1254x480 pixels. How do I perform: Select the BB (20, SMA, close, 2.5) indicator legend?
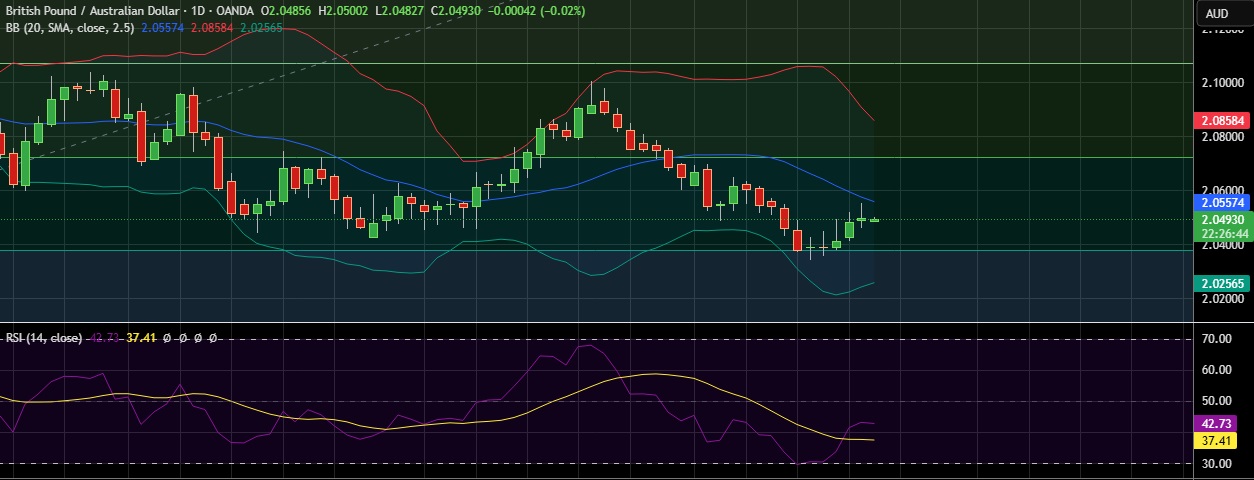click(68, 27)
